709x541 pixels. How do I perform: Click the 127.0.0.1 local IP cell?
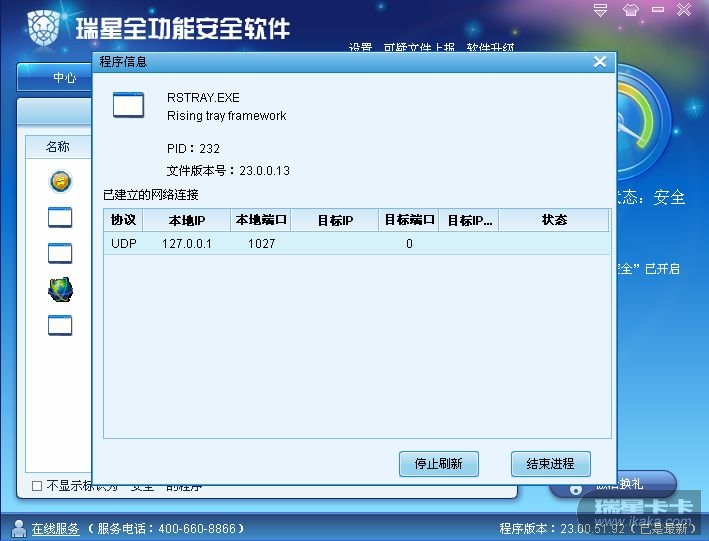click(x=186, y=244)
